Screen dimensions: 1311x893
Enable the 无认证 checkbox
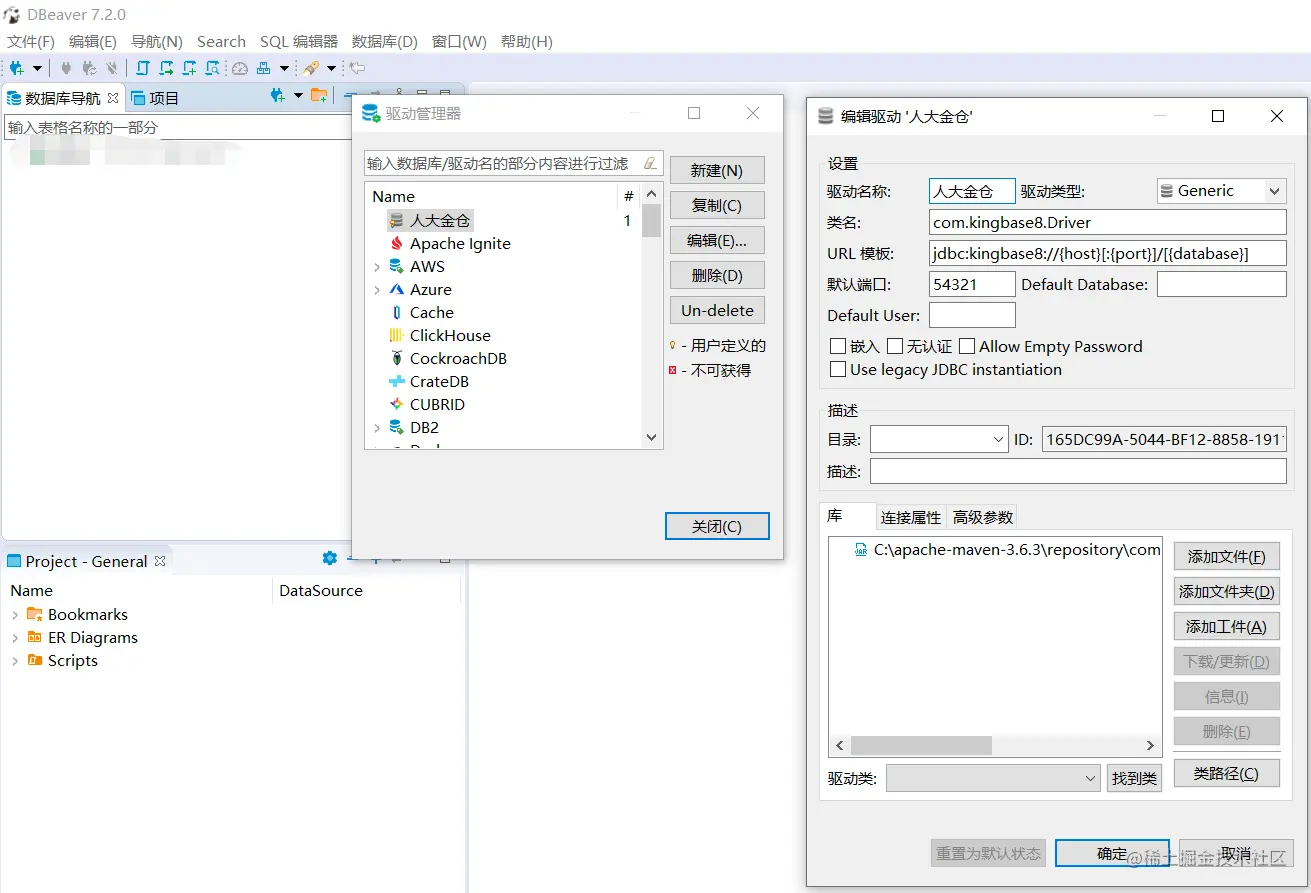(x=894, y=346)
